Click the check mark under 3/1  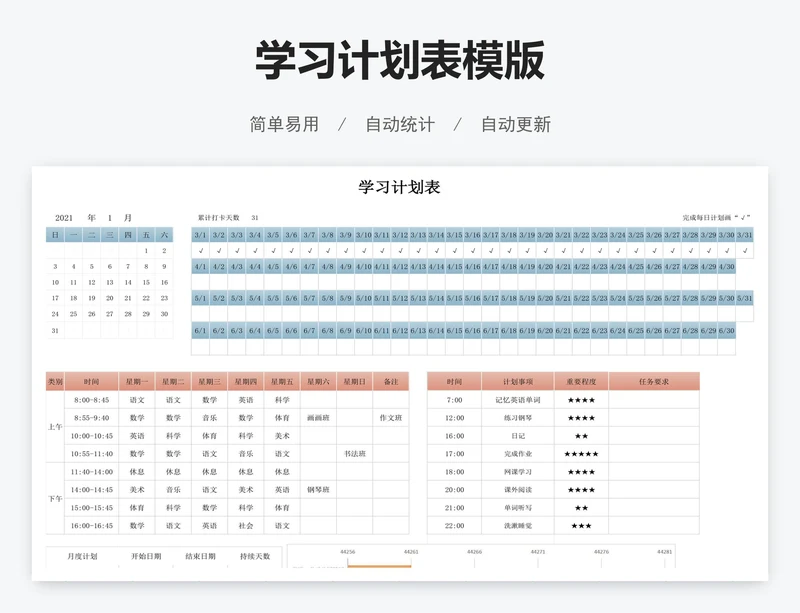point(201,251)
